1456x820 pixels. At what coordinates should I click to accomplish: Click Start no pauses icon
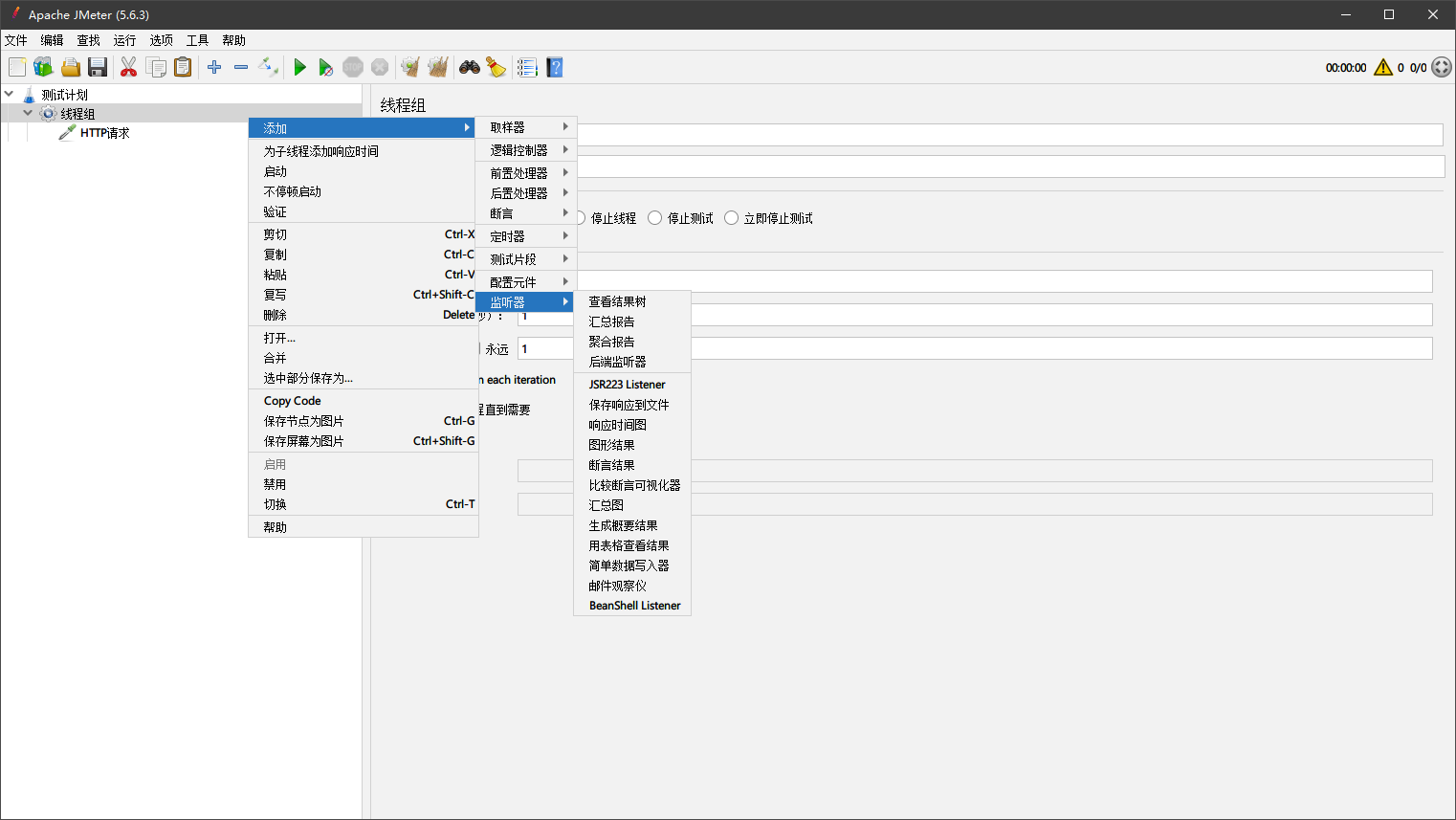point(326,67)
